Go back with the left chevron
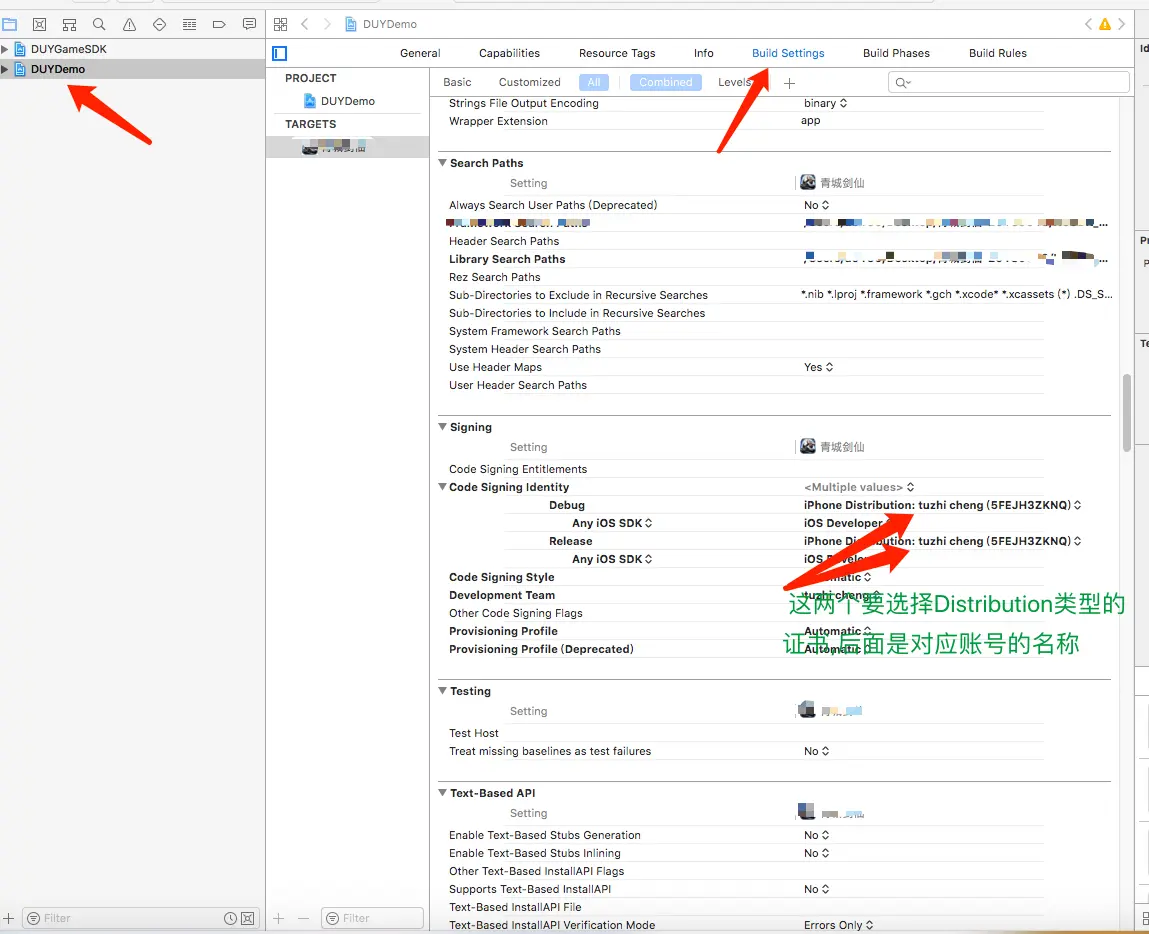This screenshot has width=1149, height=934. [305, 24]
